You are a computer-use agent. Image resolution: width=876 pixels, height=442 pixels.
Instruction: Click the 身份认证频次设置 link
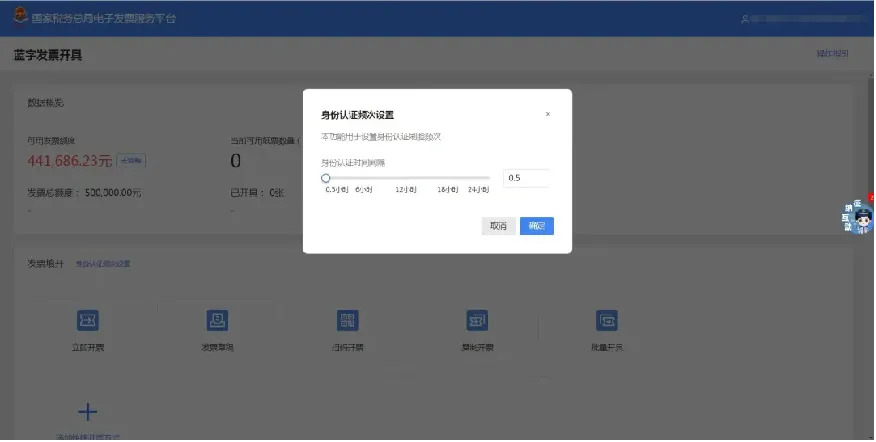click(103, 264)
